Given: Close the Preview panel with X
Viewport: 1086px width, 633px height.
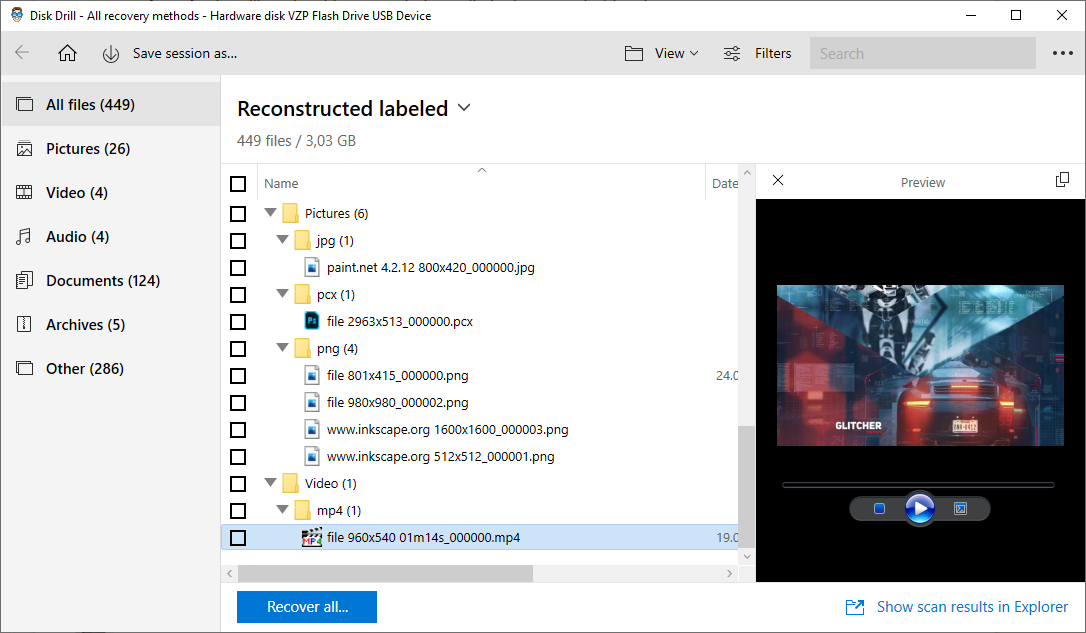Looking at the screenshot, I should pyautogui.click(x=778, y=180).
